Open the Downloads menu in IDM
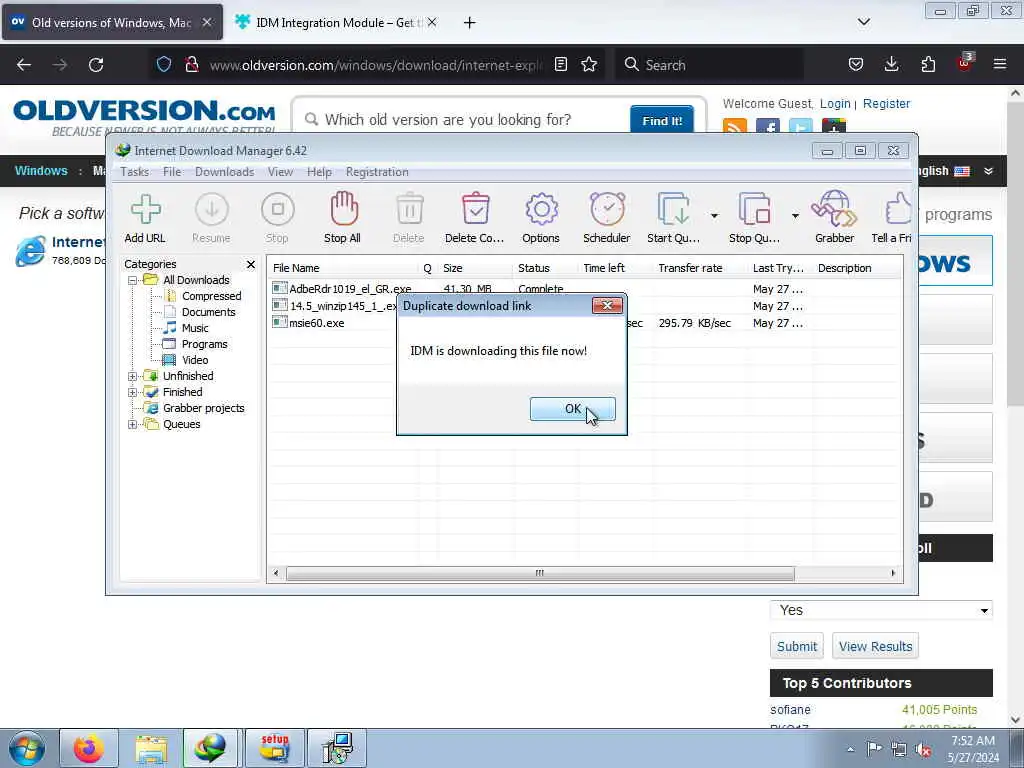The image size is (1024, 768). point(224,172)
